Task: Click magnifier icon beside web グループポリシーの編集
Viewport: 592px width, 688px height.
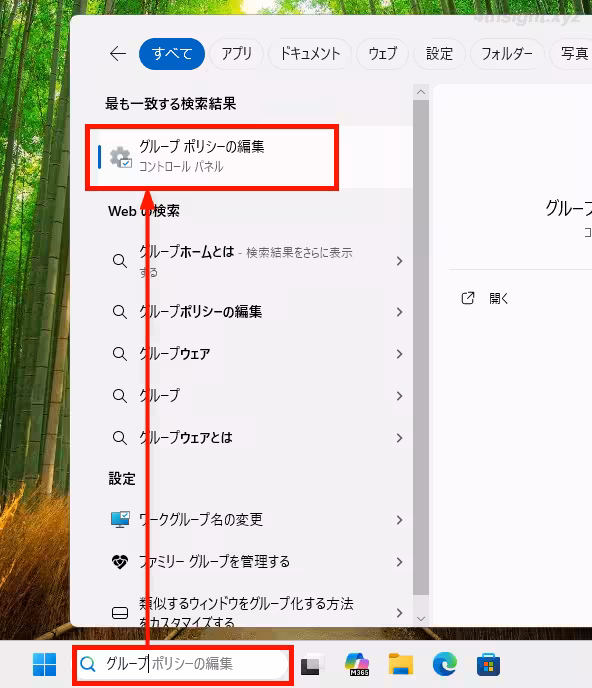Action: [x=120, y=312]
